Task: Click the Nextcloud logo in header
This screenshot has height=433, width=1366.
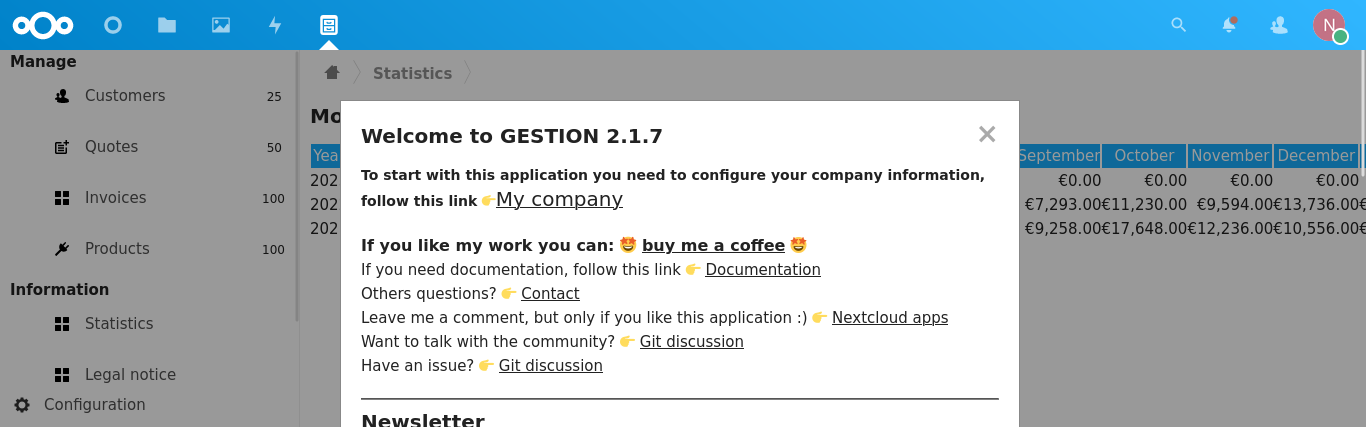Action: pyautogui.click(x=43, y=25)
